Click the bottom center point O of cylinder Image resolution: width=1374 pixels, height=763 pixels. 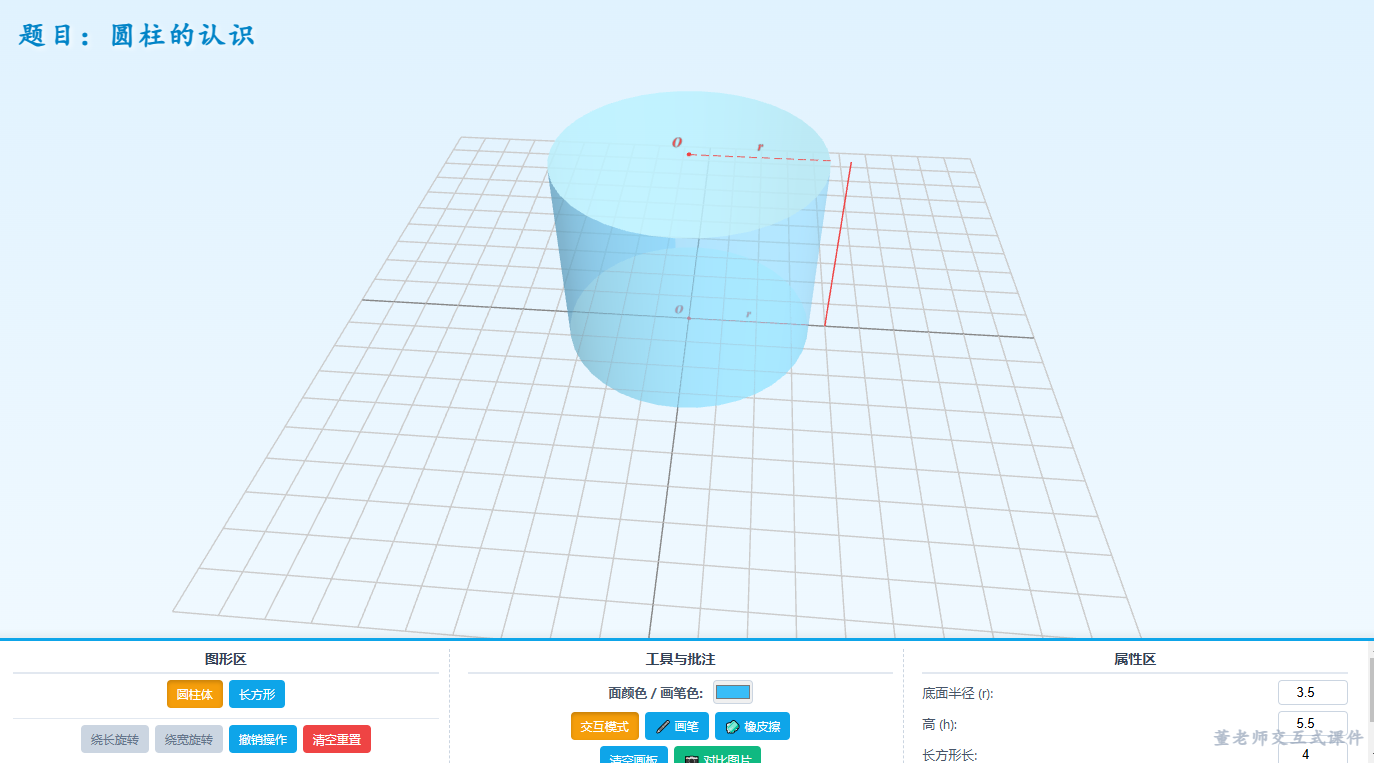(689, 318)
